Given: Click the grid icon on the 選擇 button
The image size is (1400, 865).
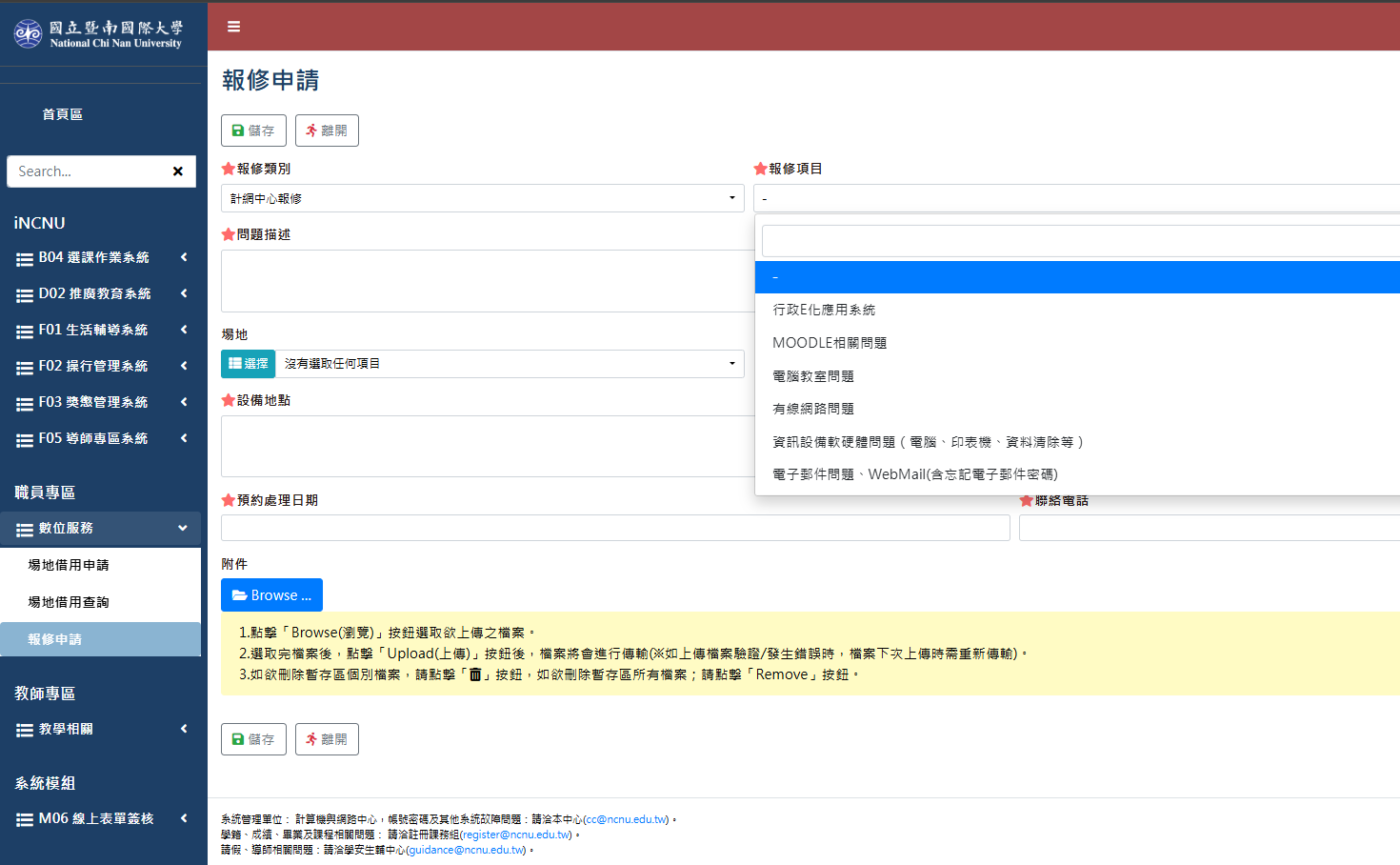Looking at the screenshot, I should (234, 363).
